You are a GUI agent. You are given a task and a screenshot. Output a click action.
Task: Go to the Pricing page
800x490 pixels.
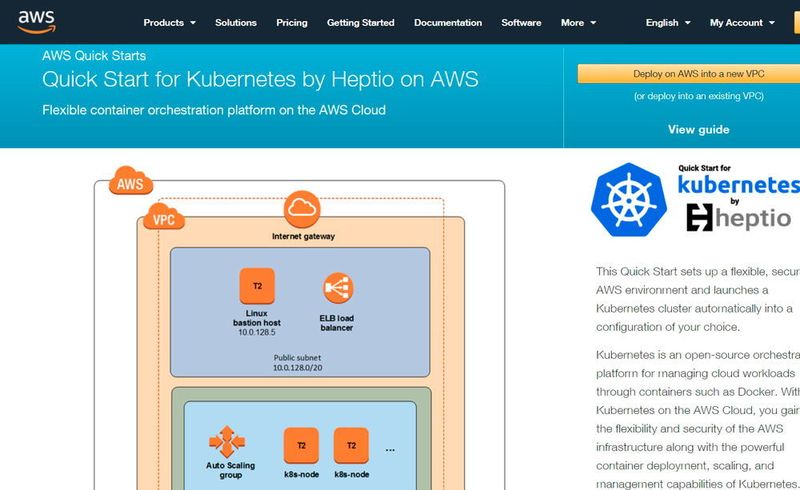pyautogui.click(x=292, y=22)
